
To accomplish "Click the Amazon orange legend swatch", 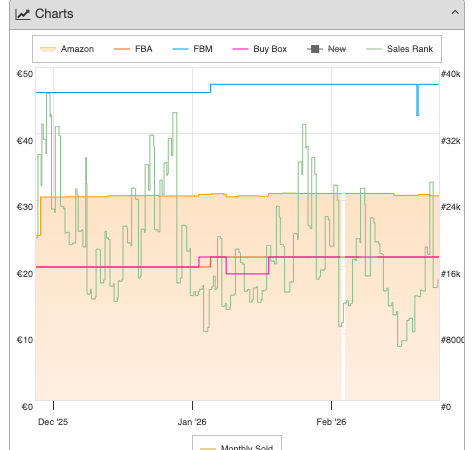I will [x=48, y=49].
